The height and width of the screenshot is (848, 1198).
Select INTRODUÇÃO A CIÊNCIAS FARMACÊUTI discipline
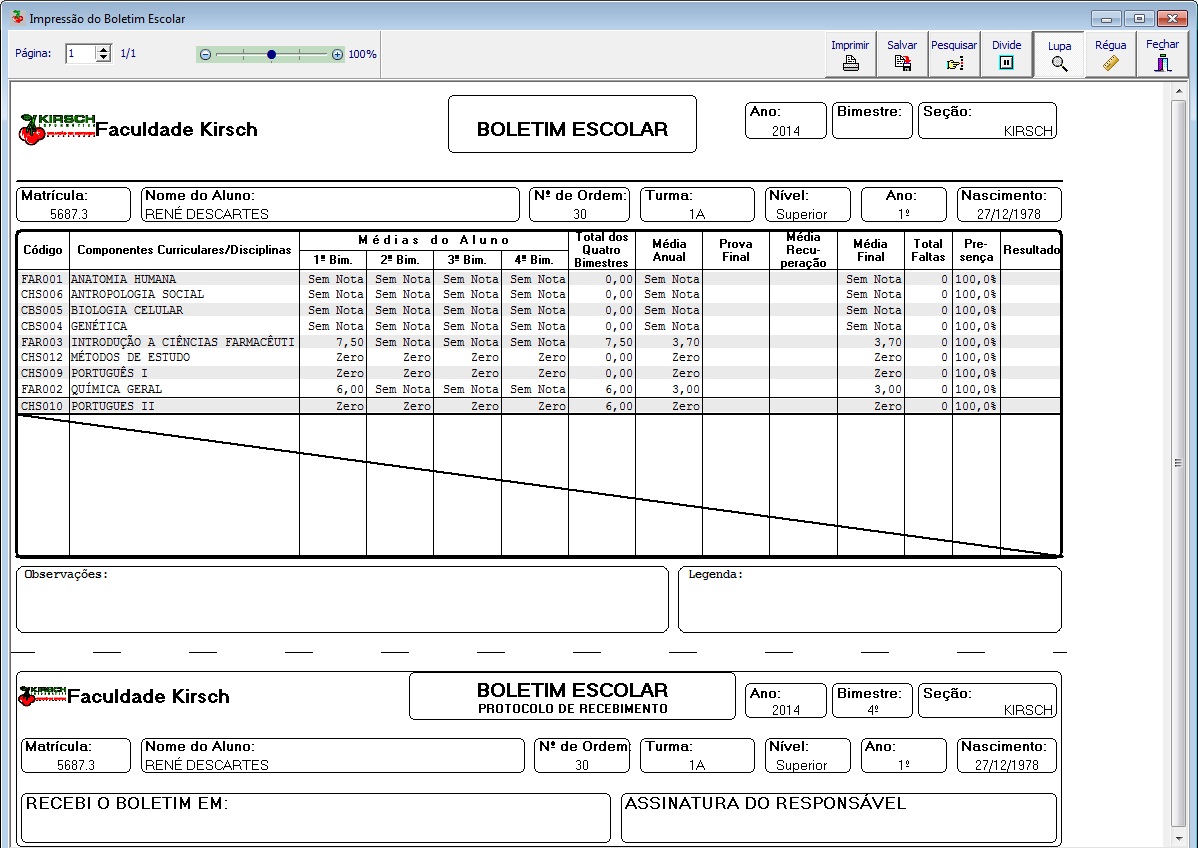tap(183, 342)
